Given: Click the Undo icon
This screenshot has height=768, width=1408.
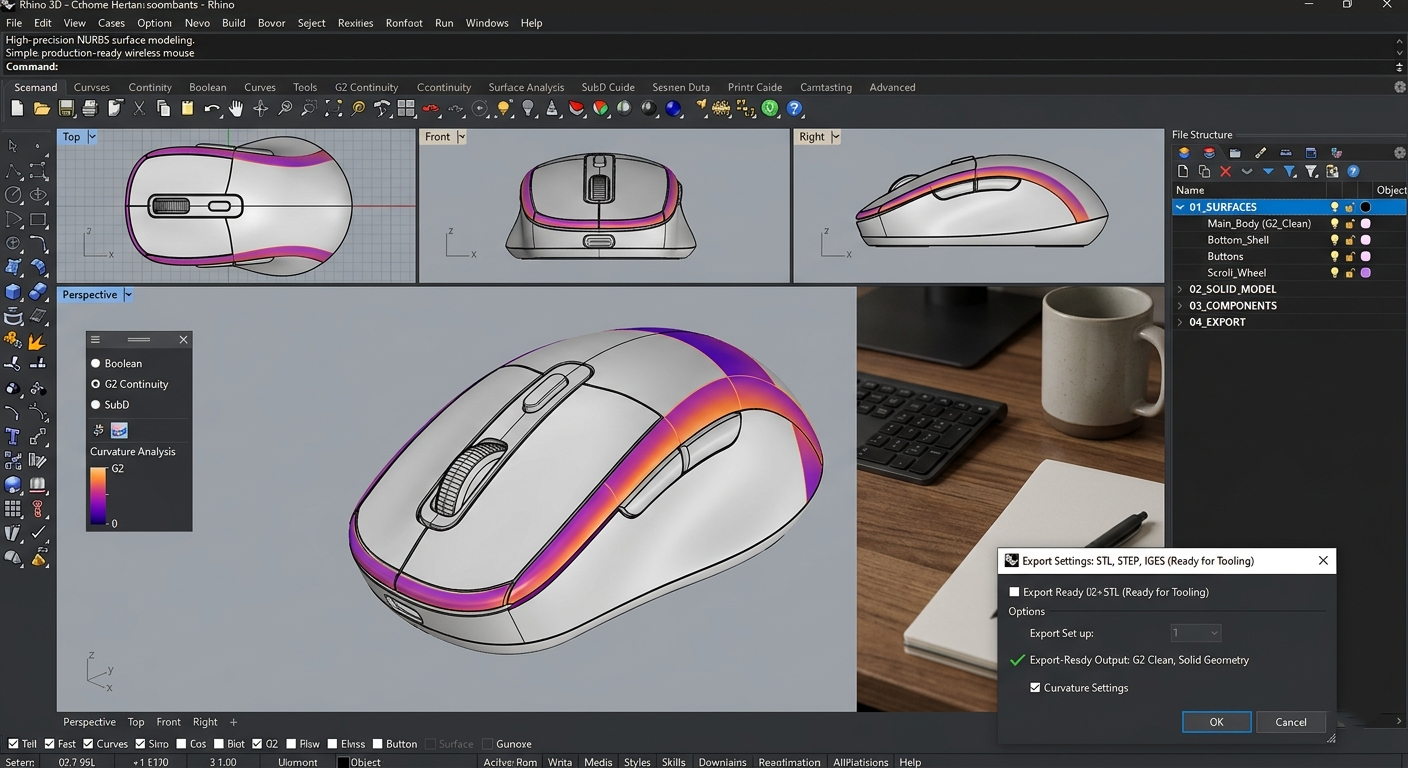Looking at the screenshot, I should coord(212,108).
